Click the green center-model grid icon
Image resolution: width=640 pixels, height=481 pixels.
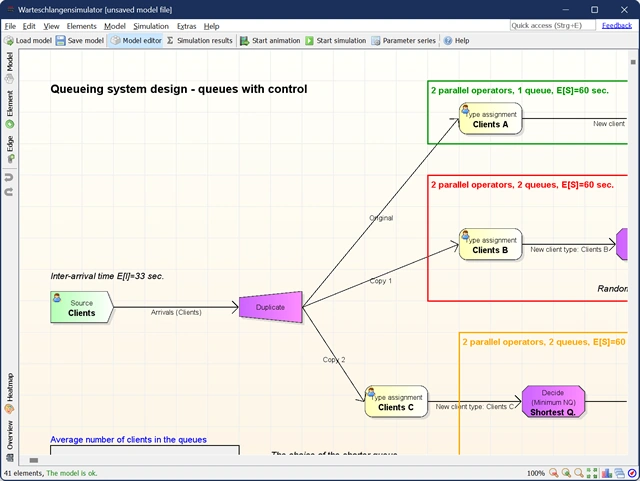tap(593, 473)
